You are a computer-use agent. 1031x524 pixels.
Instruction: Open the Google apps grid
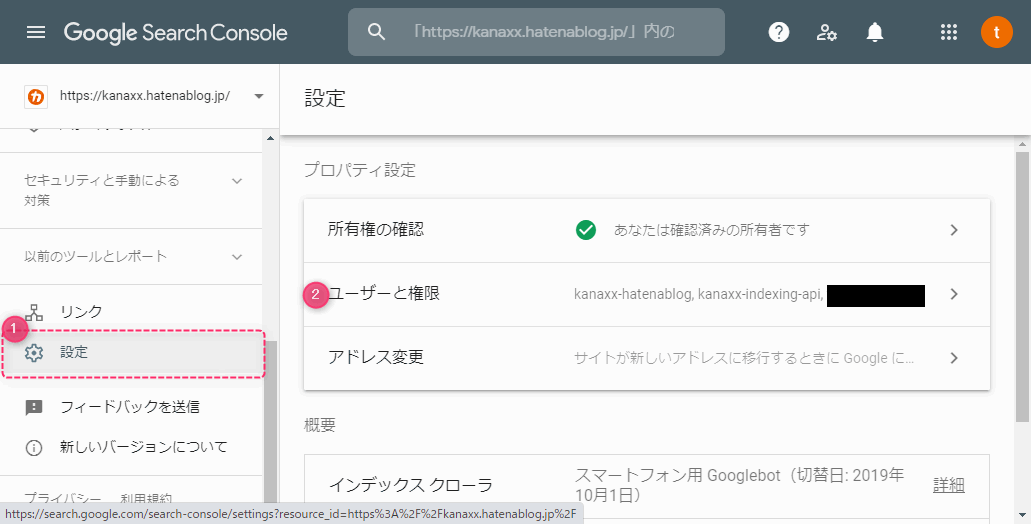click(x=948, y=32)
